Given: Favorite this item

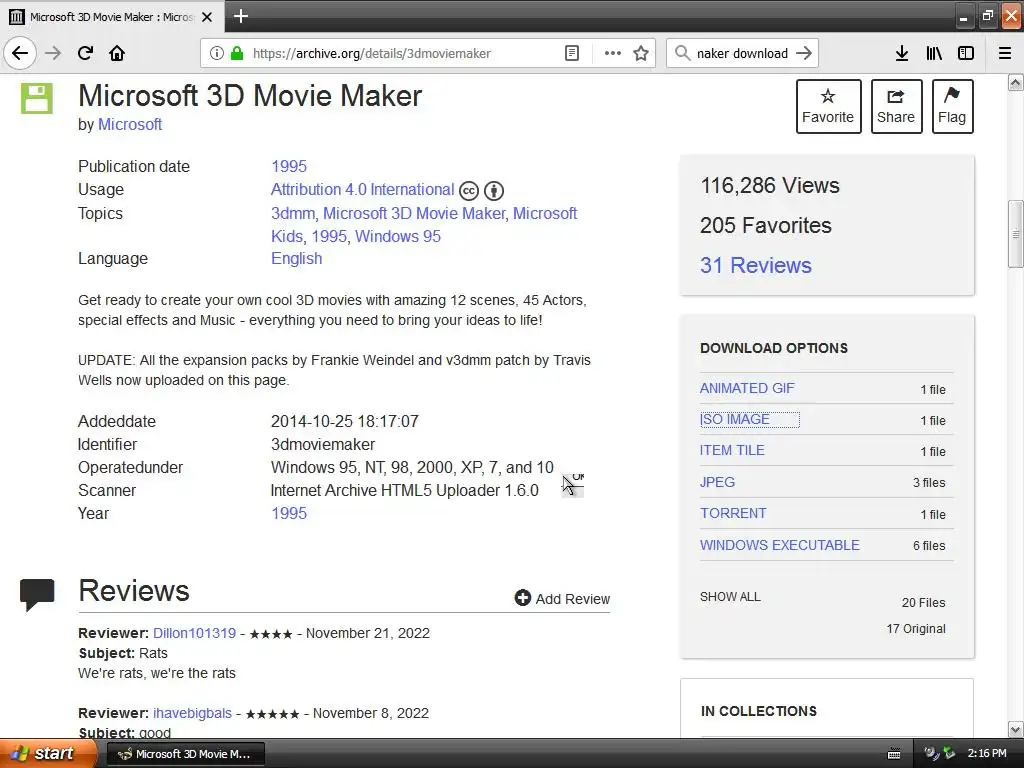Looking at the screenshot, I should [828, 106].
